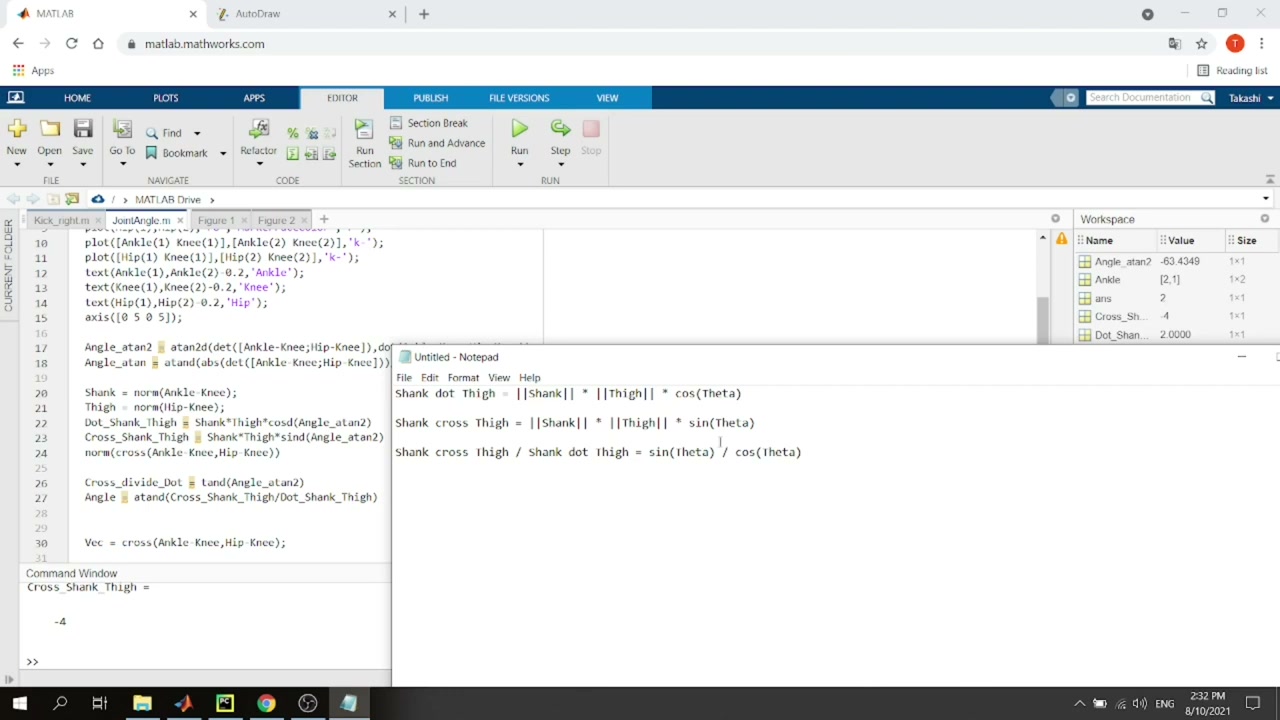Open the Format menu in Notepad

[x=463, y=378]
